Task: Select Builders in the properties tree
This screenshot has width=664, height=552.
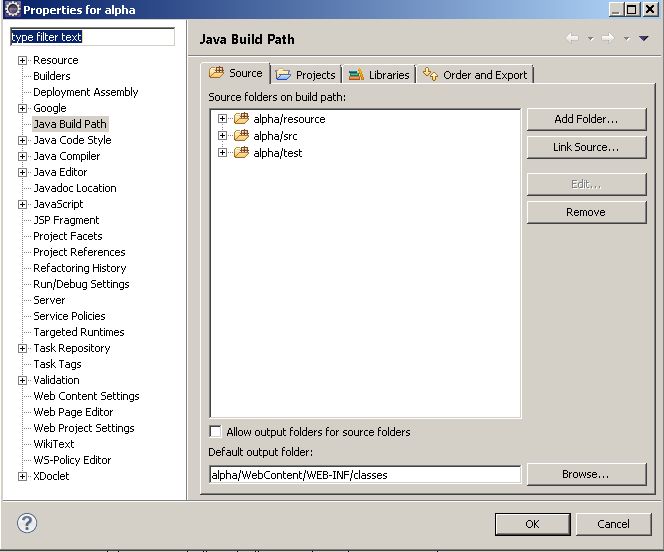Action: click(x=52, y=76)
